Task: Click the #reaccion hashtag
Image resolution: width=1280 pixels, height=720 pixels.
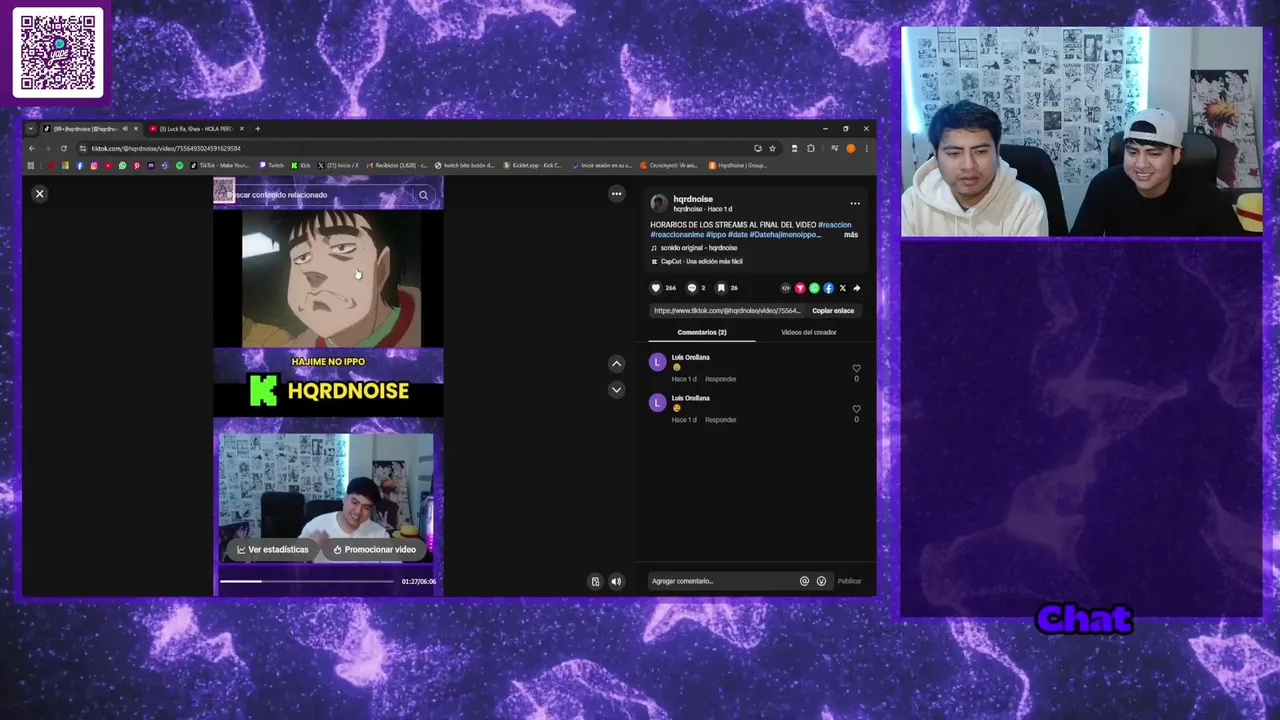Action: (835, 225)
